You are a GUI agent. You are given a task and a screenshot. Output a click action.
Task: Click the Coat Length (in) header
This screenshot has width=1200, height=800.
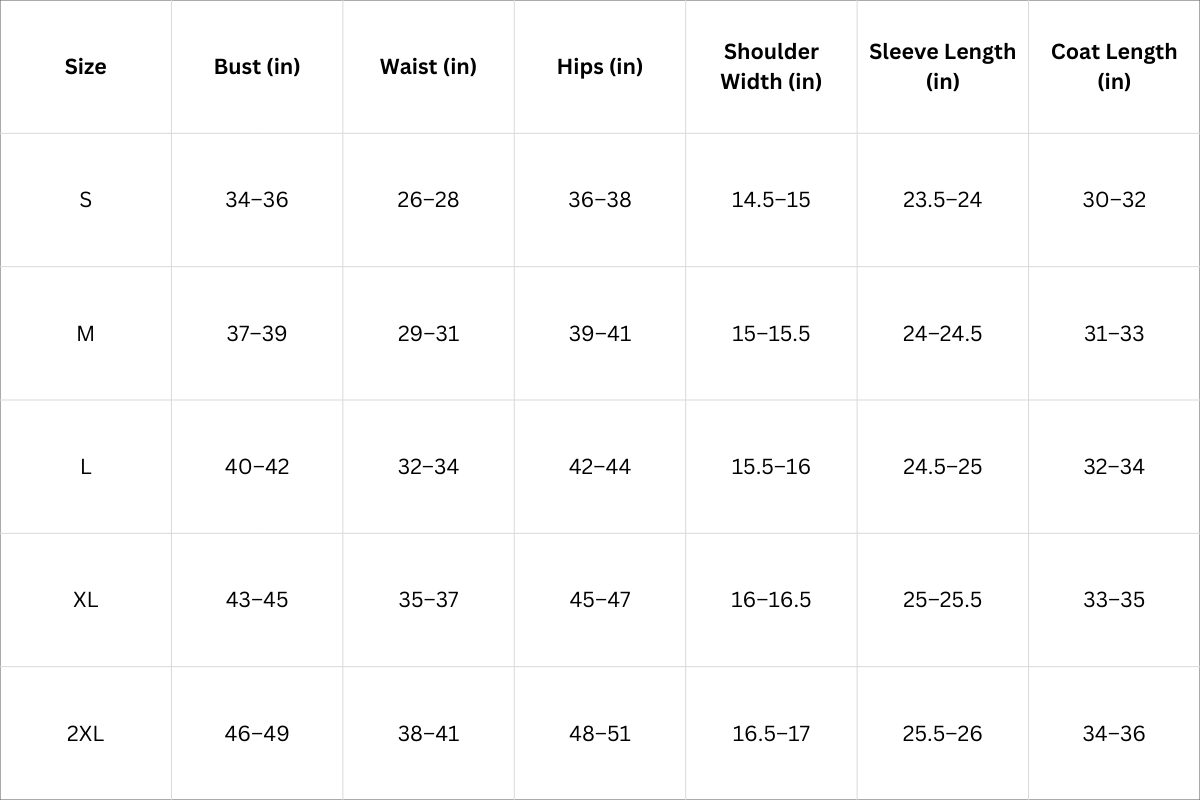coord(1114,67)
